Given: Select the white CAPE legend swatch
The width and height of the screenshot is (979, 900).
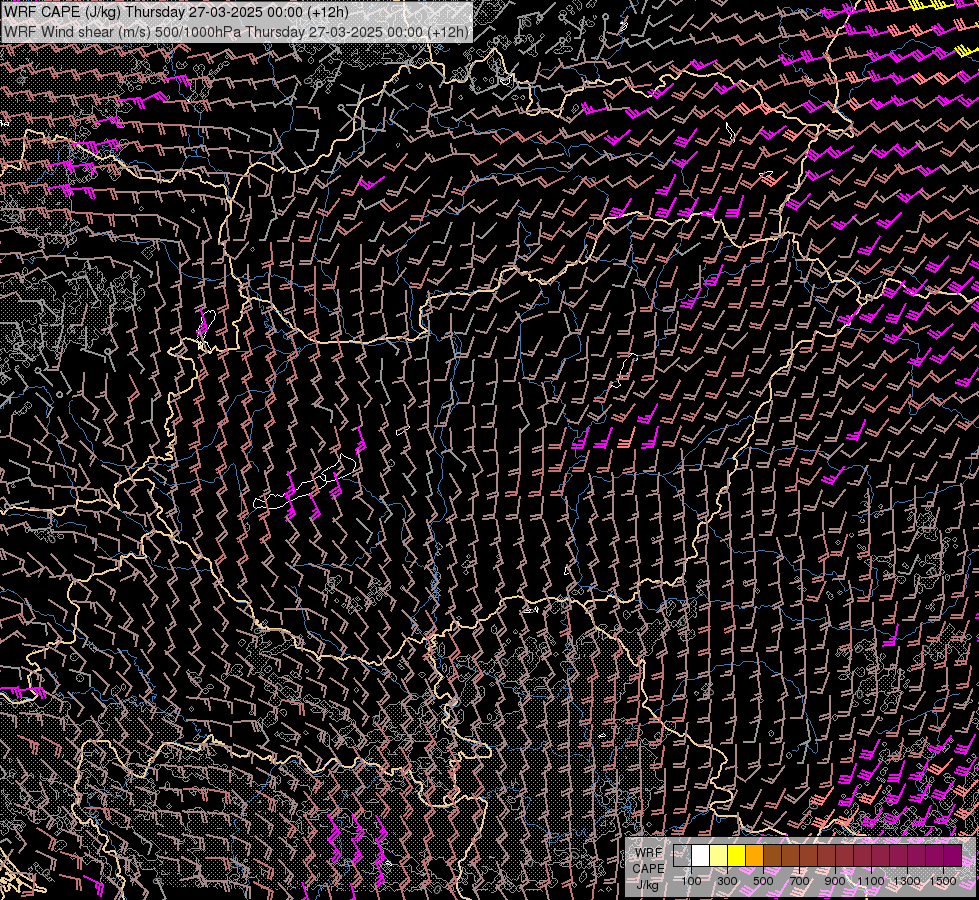Looking at the screenshot, I should (701, 856).
